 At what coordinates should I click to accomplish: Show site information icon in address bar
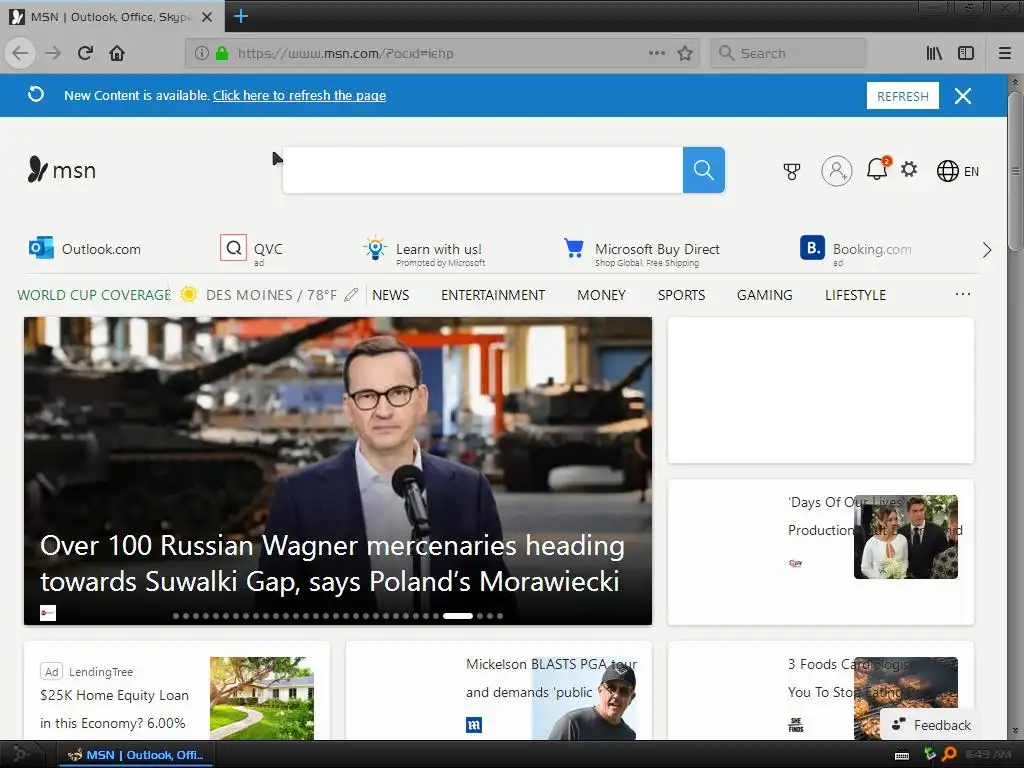(202, 53)
